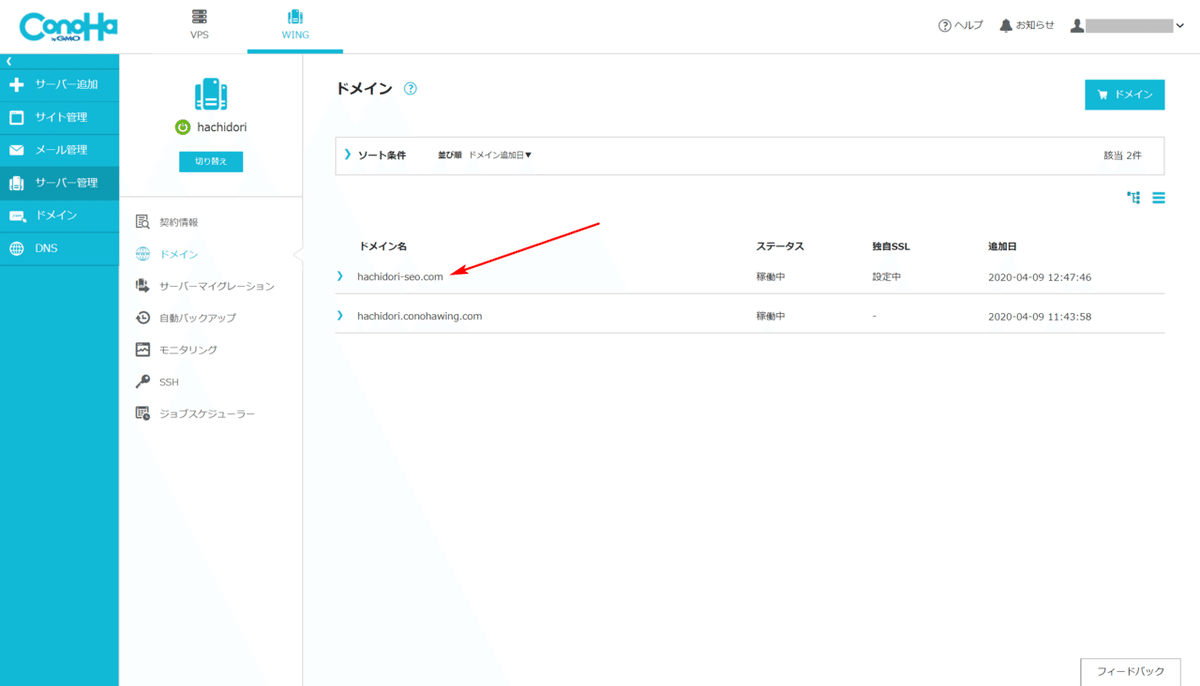1200x686 pixels.
Task: Click hachidori-seo.com domain name
Action: 400,277
